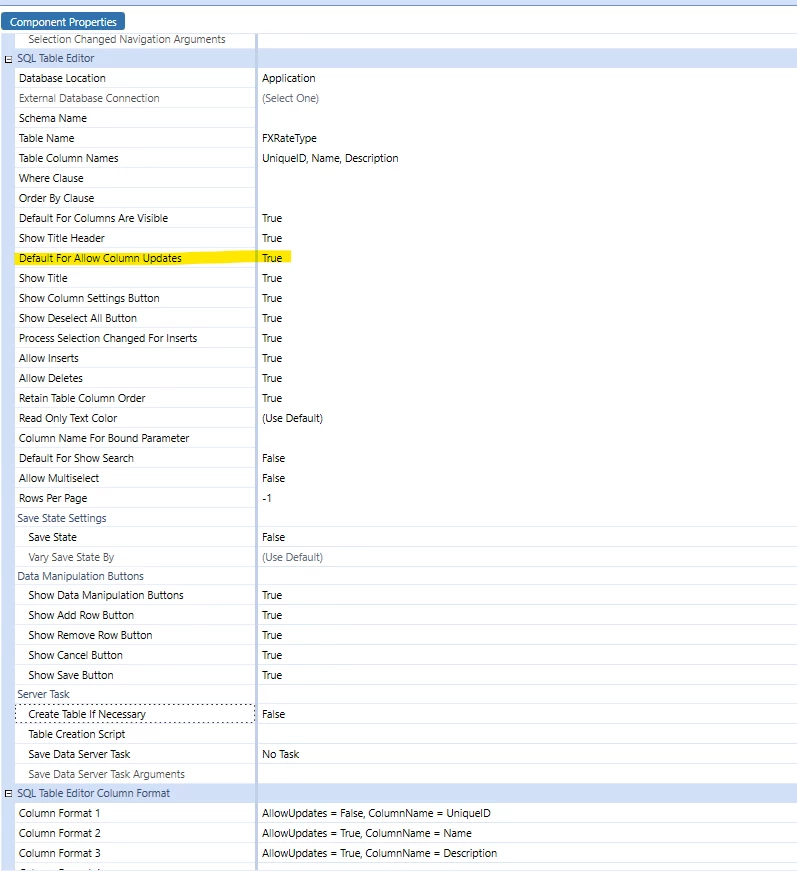797x873 pixels.
Task: Edit the UniqueID, Name, Description column names
Action: pos(330,159)
